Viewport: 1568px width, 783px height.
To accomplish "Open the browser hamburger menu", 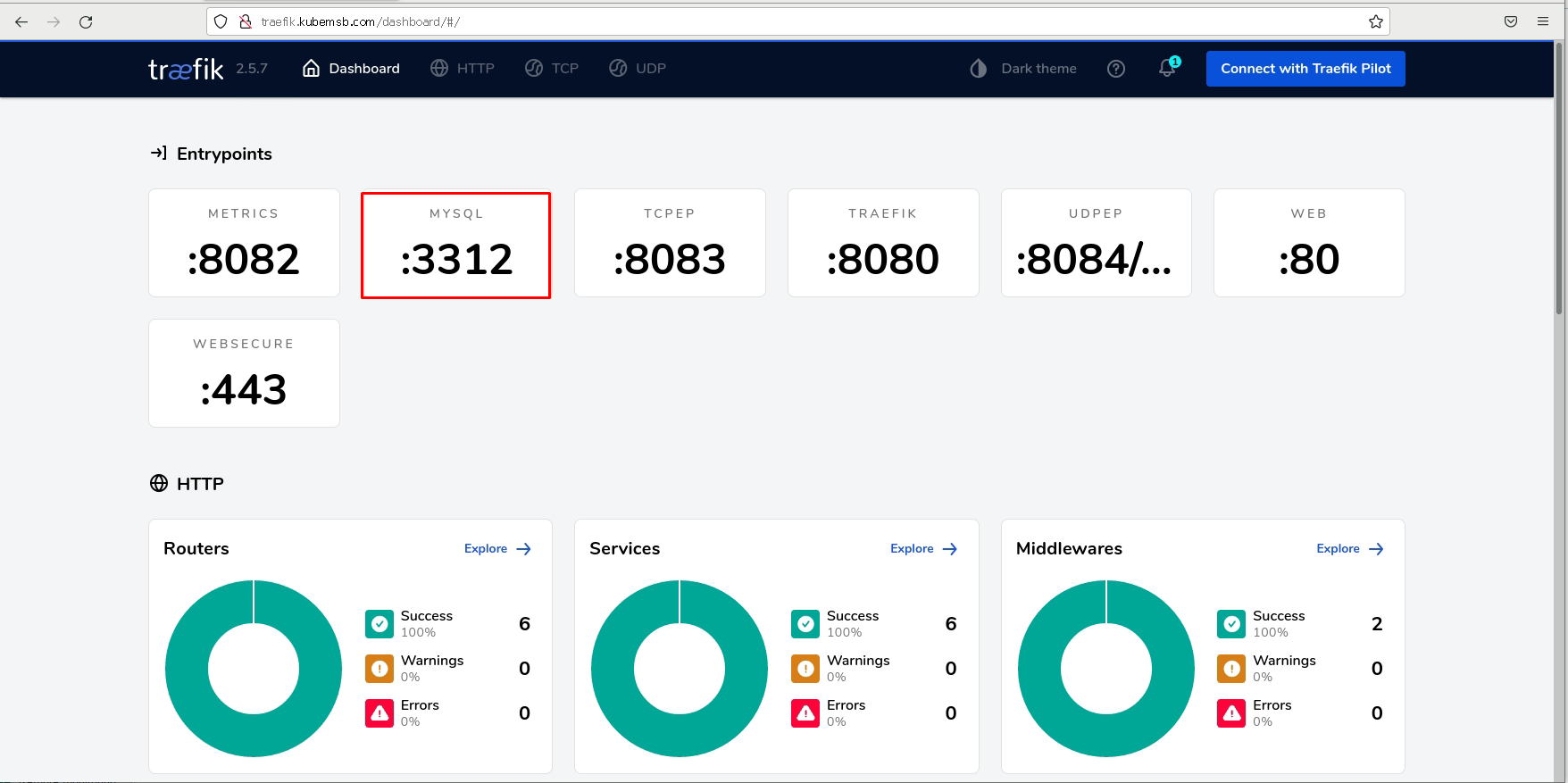I will click(x=1542, y=21).
